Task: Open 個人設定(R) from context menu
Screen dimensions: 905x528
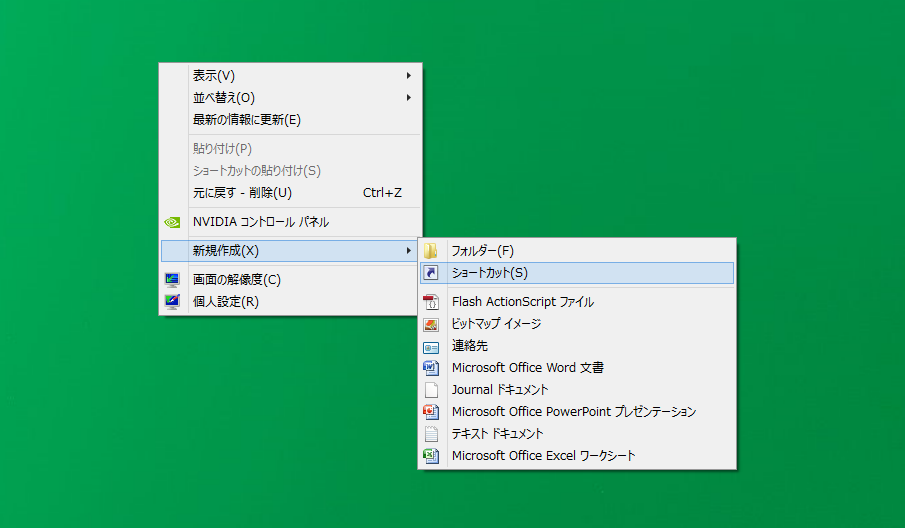Action: click(290, 302)
